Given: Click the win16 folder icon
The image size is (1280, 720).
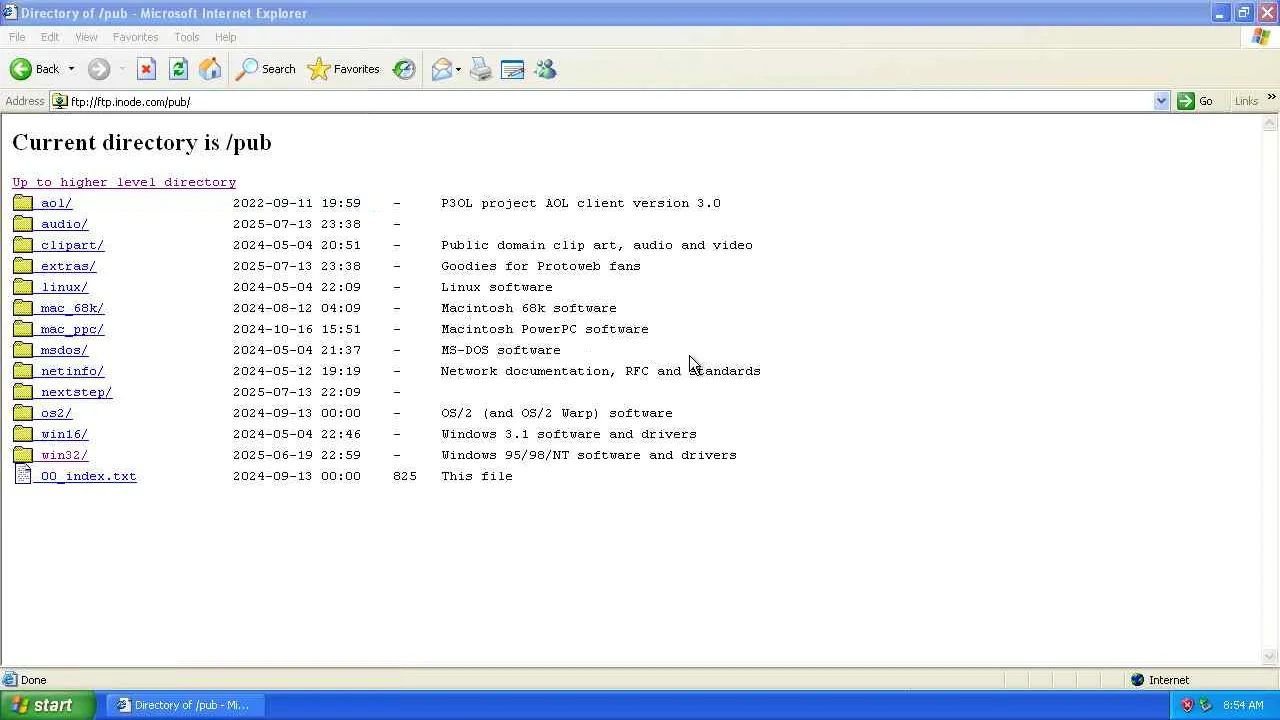Looking at the screenshot, I should [x=23, y=434].
